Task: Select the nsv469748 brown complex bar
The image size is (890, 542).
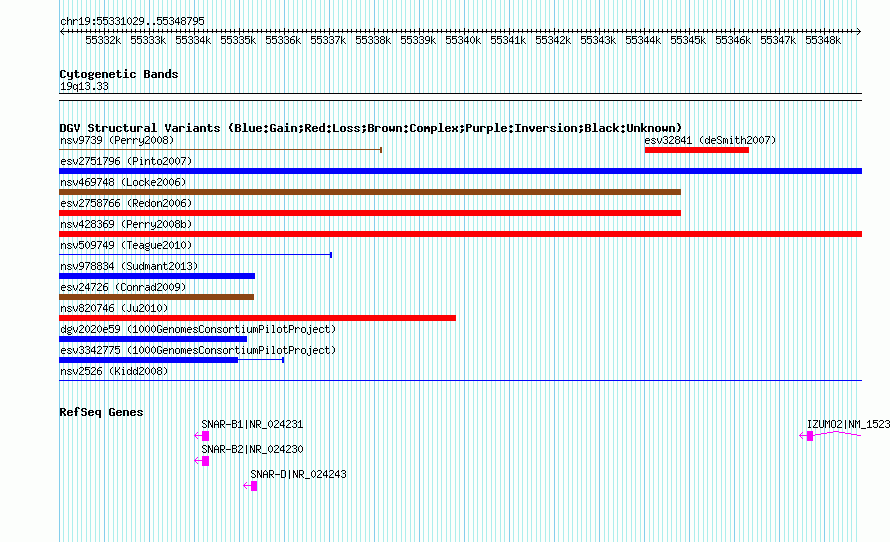Action: coord(370,192)
